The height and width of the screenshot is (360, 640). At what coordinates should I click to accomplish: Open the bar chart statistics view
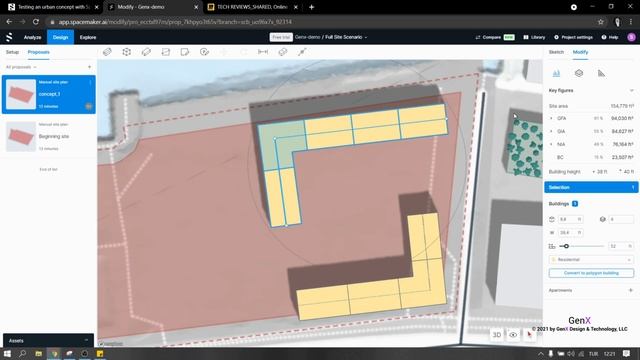(x=556, y=73)
